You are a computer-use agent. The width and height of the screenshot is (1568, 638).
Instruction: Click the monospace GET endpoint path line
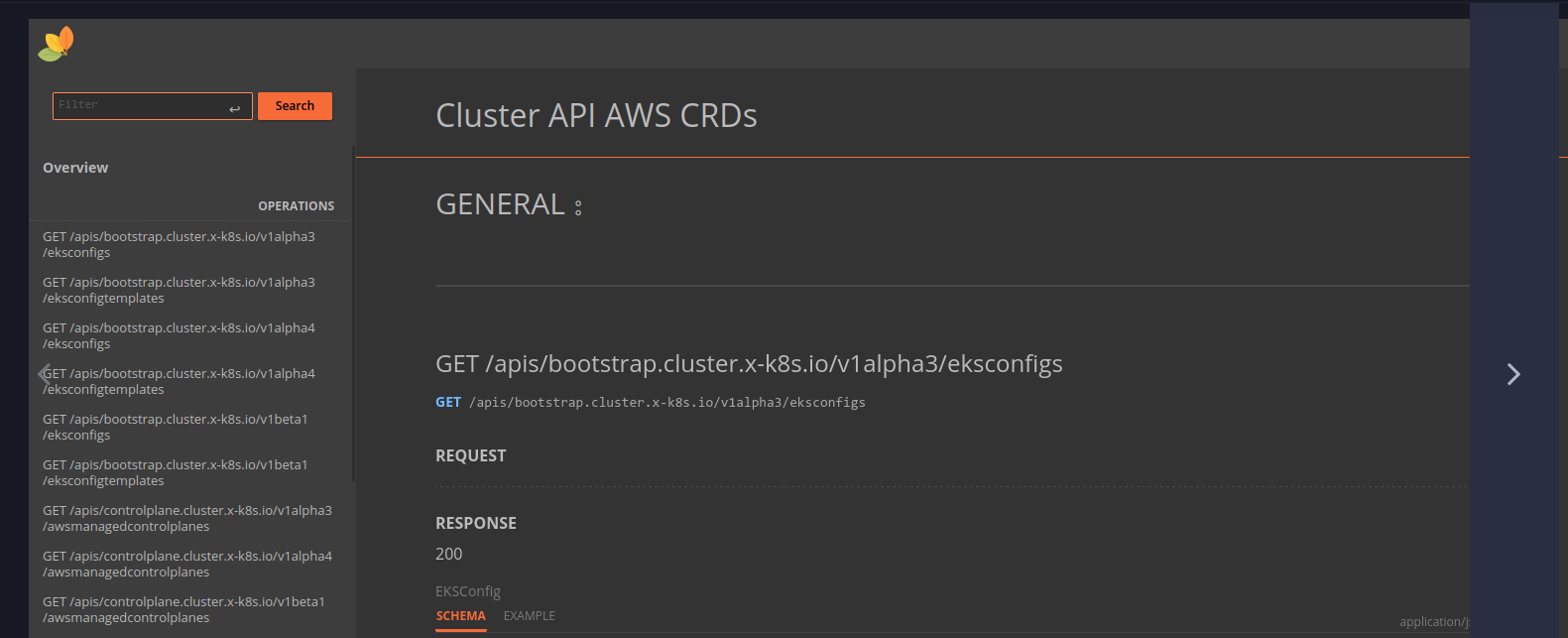(651, 403)
